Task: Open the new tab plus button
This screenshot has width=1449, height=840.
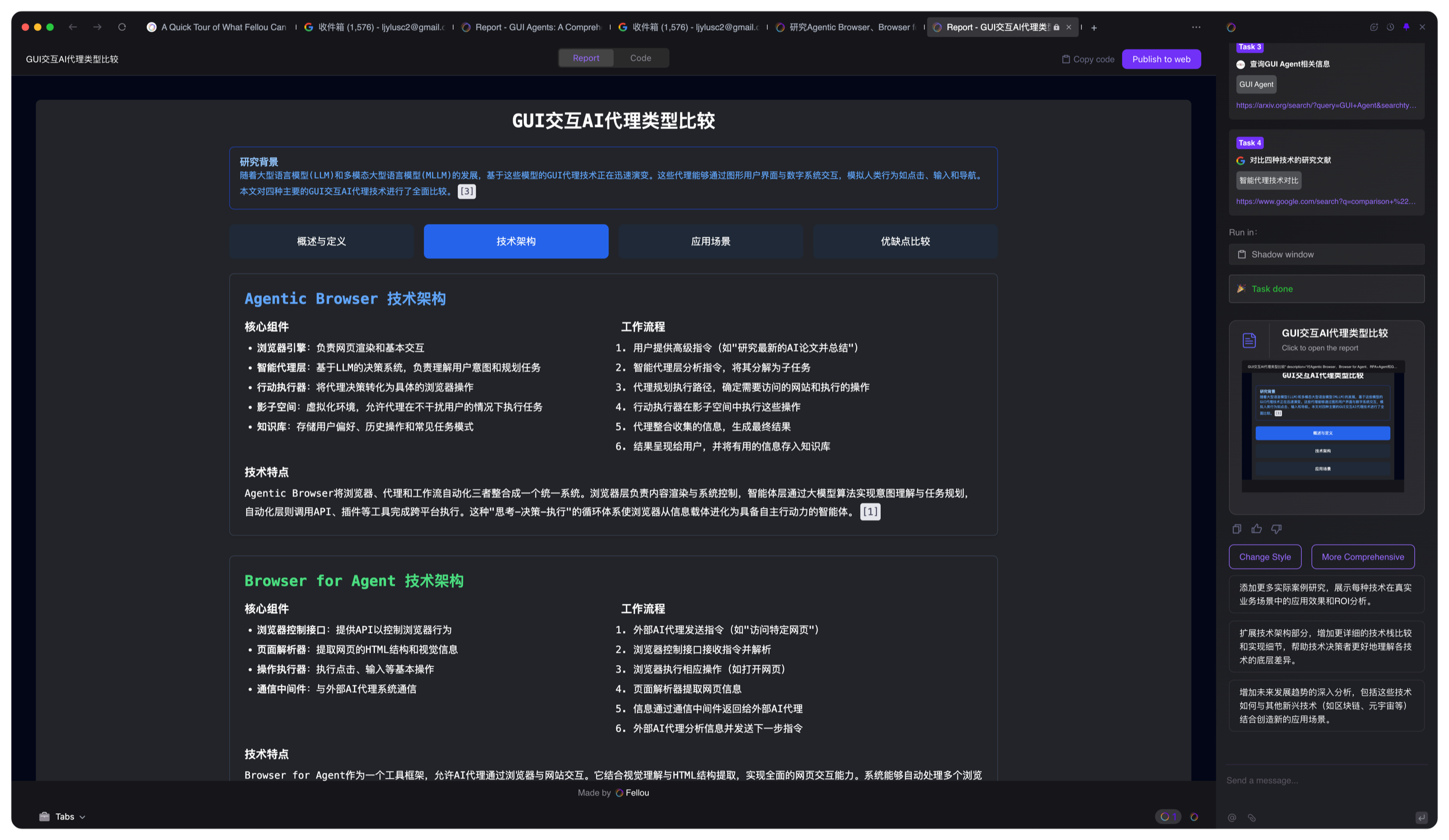Action: [1094, 27]
